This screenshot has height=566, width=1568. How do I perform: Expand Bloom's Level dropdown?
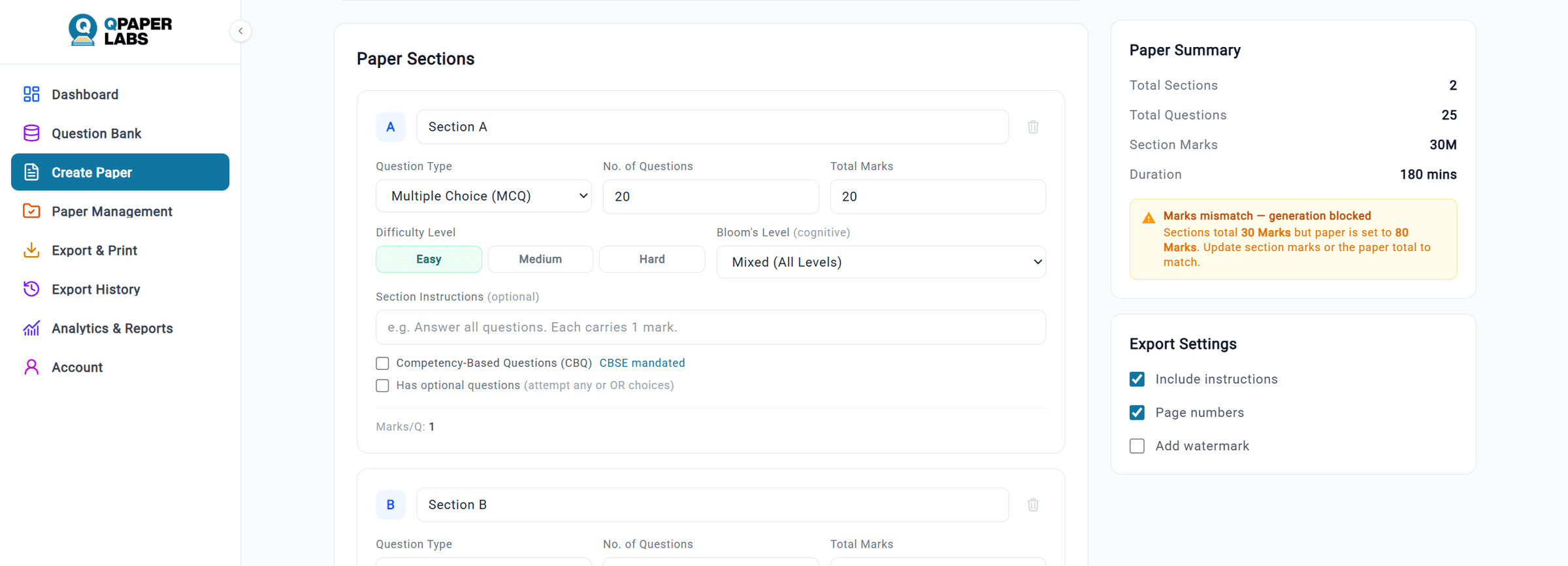tap(881, 262)
